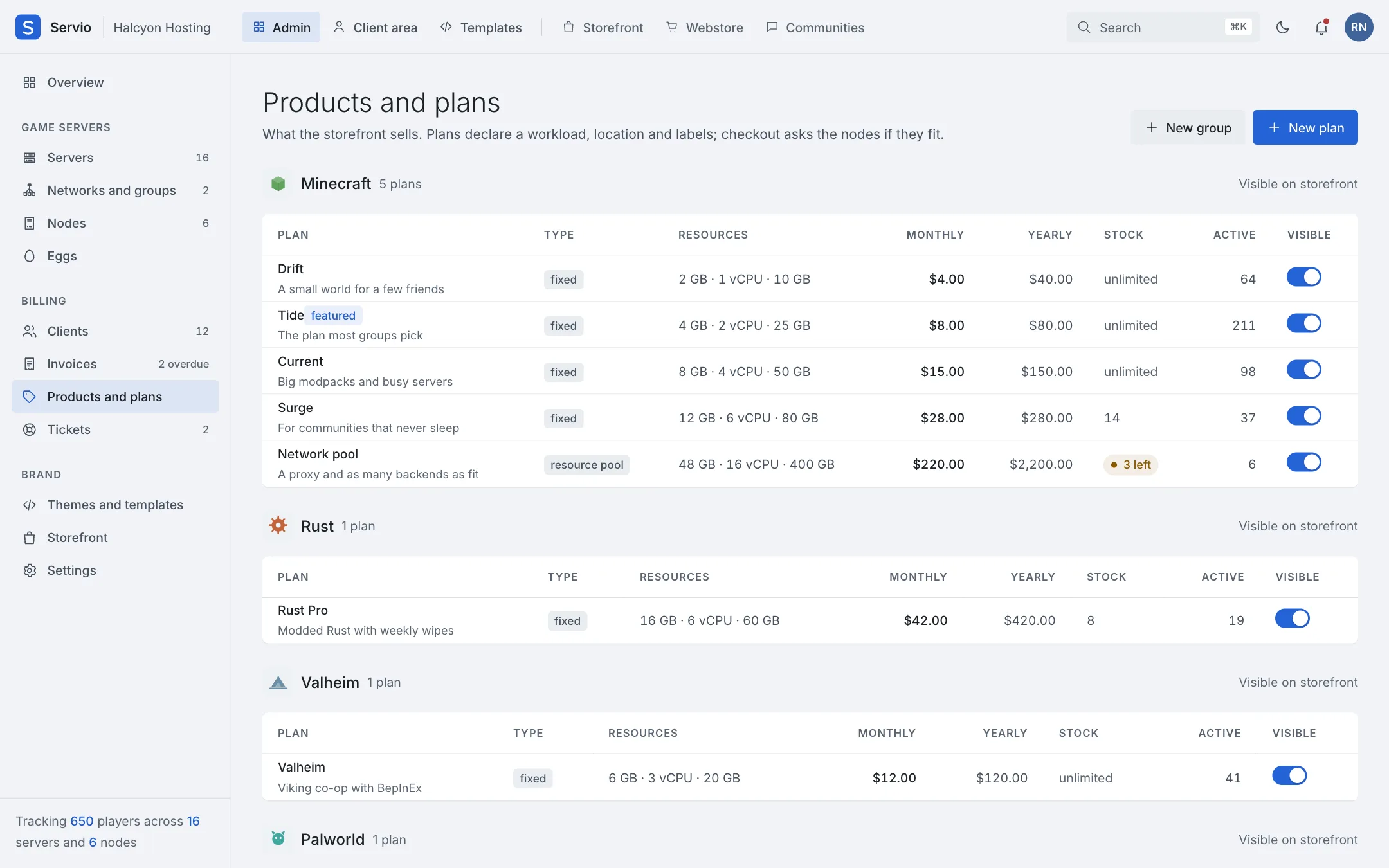
Task: Open the RN user avatar
Action: [x=1359, y=27]
